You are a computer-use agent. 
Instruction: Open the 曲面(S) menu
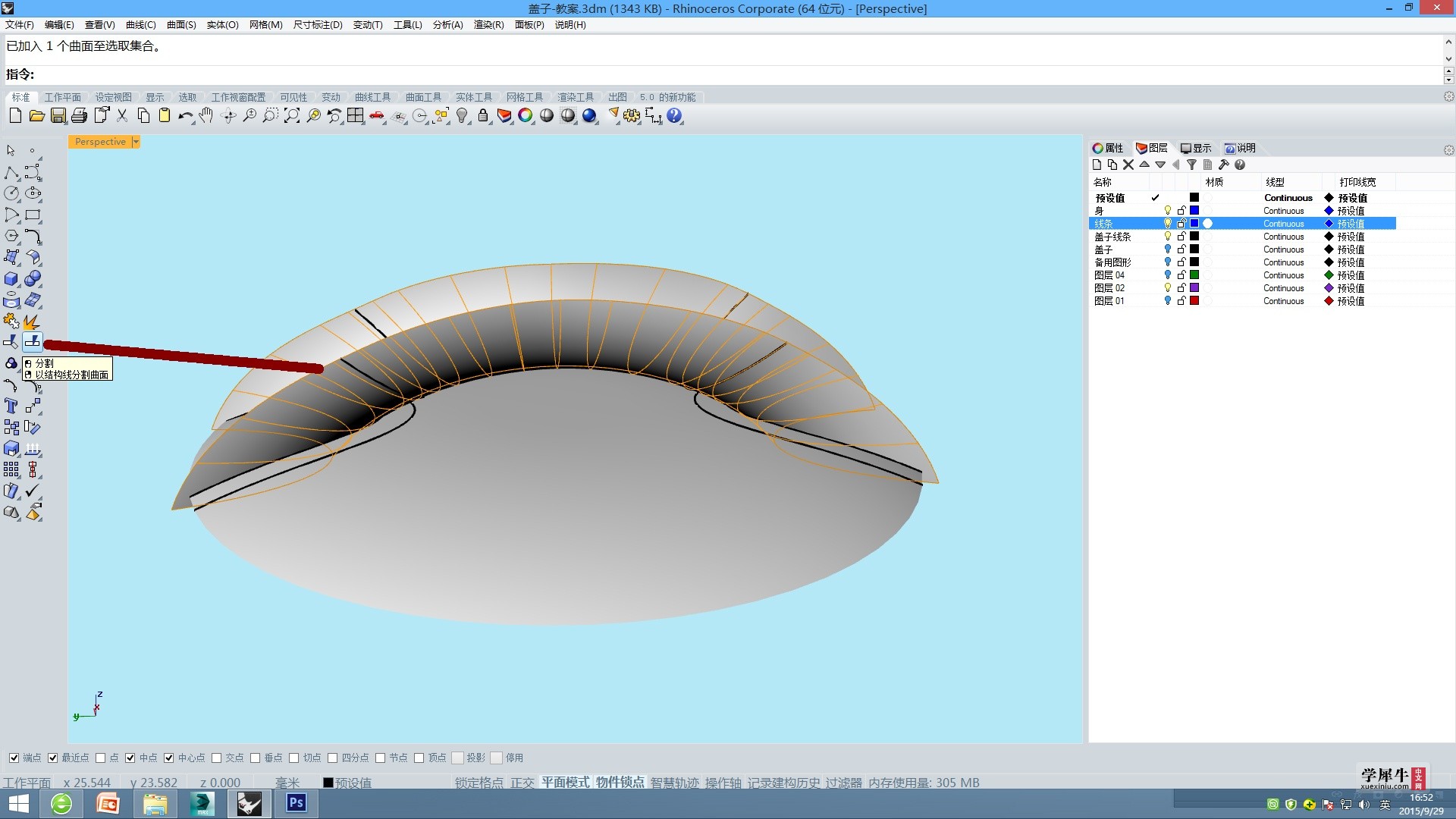[x=181, y=25]
